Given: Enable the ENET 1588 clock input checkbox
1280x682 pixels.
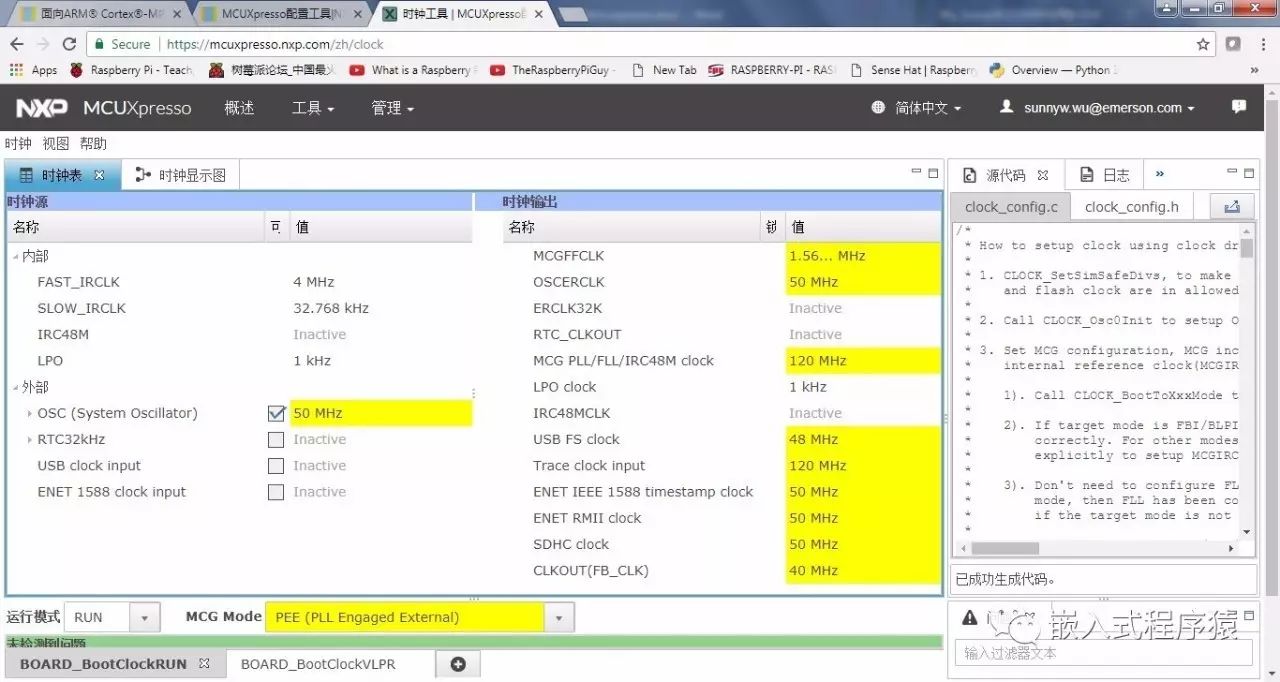Looking at the screenshot, I should coord(276,492).
